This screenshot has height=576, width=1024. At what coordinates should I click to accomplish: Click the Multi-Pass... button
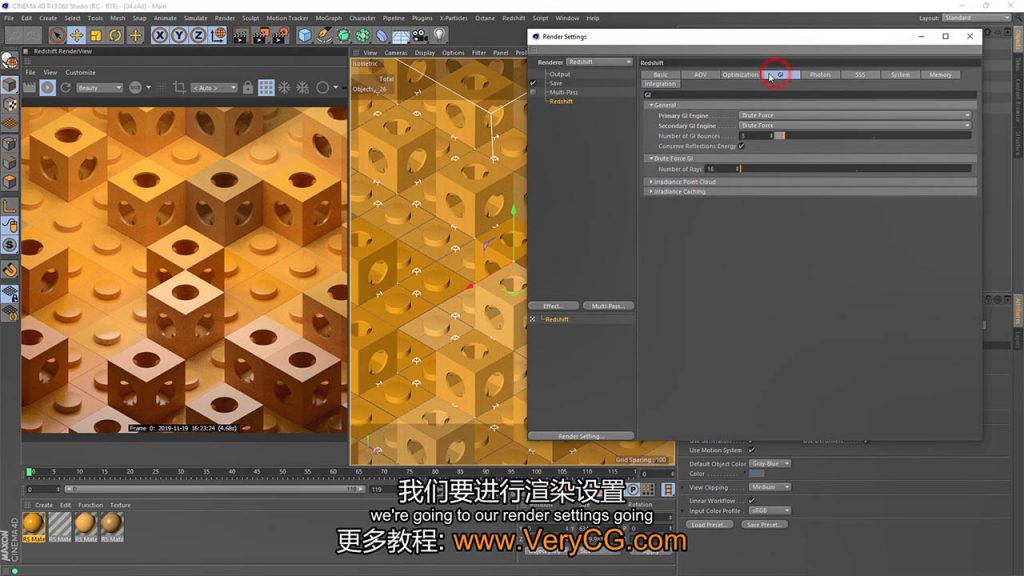click(x=608, y=306)
